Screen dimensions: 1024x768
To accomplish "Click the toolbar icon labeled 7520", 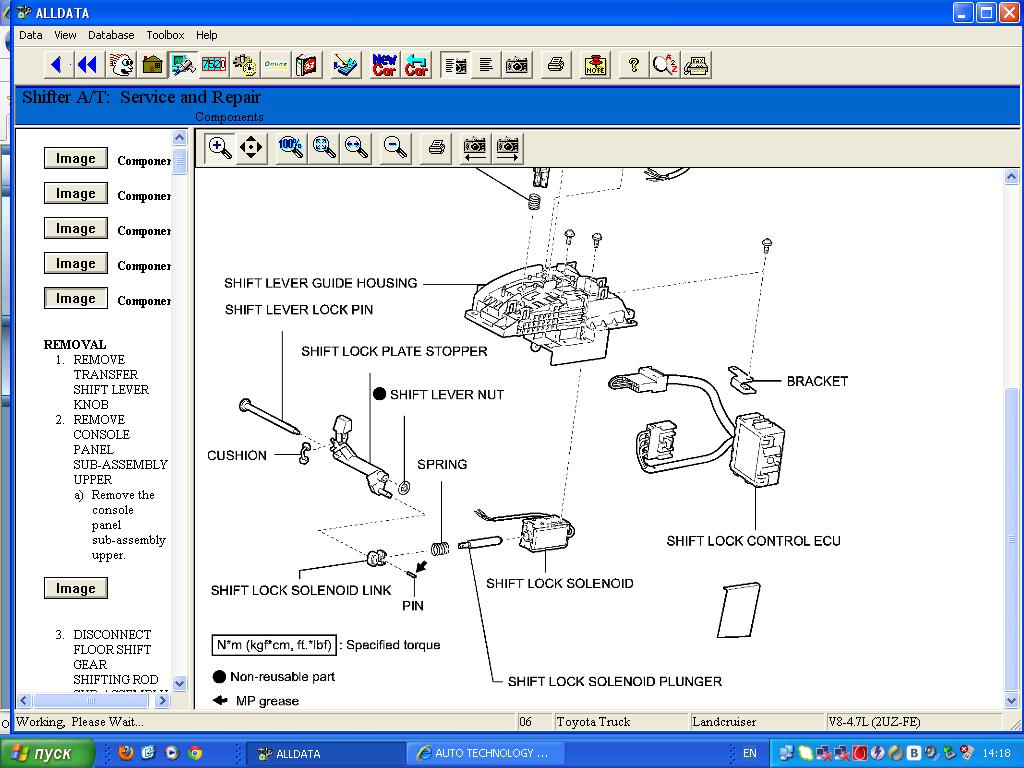I will 214,65.
